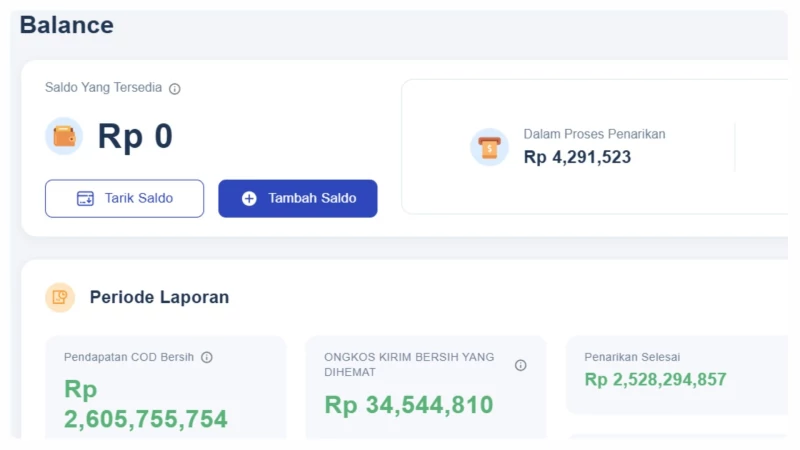The width and height of the screenshot is (800, 450).
Task: Click the wallet icon next to Rp 0
Action: coord(64,136)
